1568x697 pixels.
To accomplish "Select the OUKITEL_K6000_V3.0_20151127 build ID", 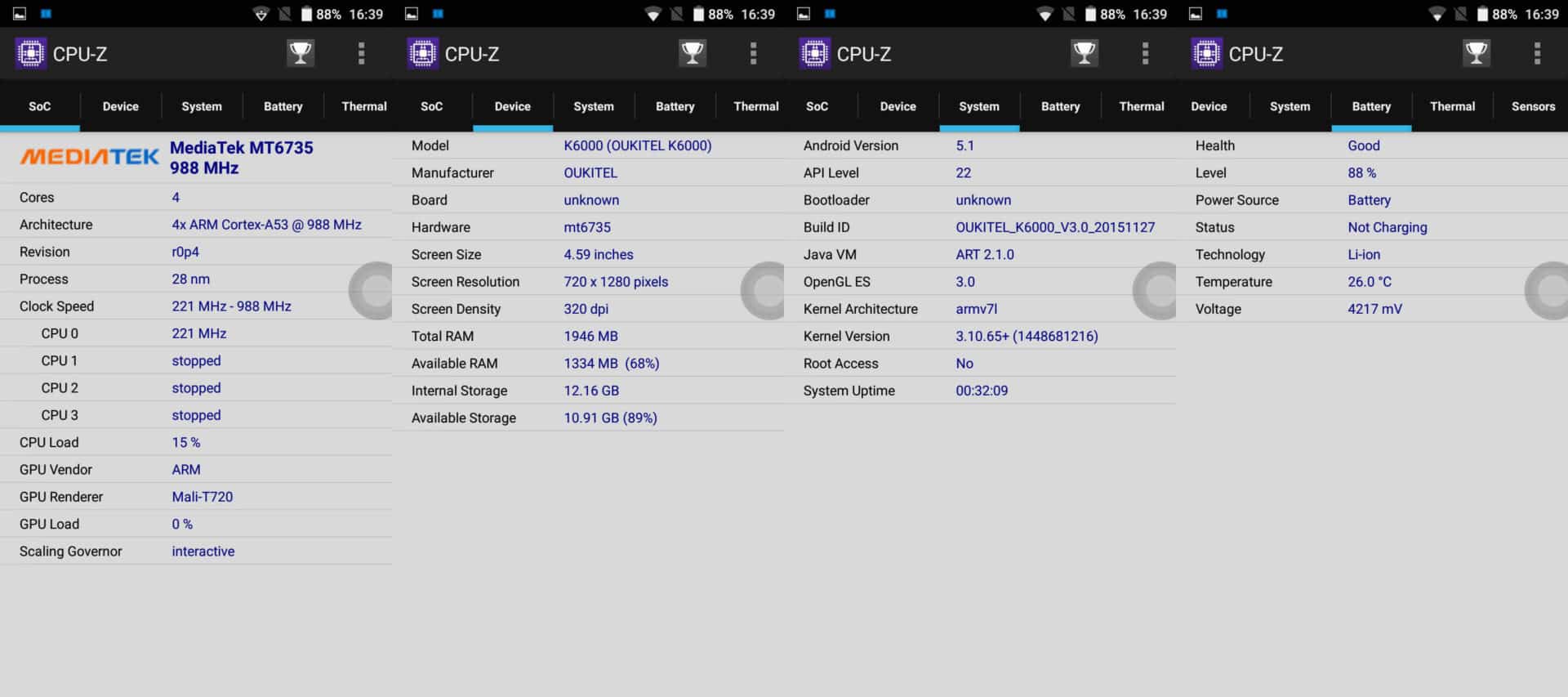I will pos(1055,227).
